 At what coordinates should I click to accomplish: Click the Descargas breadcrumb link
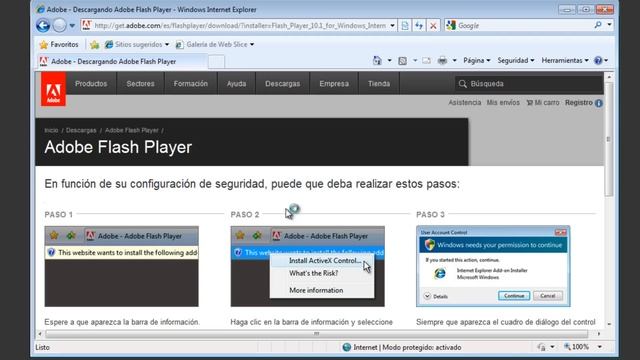(81, 130)
